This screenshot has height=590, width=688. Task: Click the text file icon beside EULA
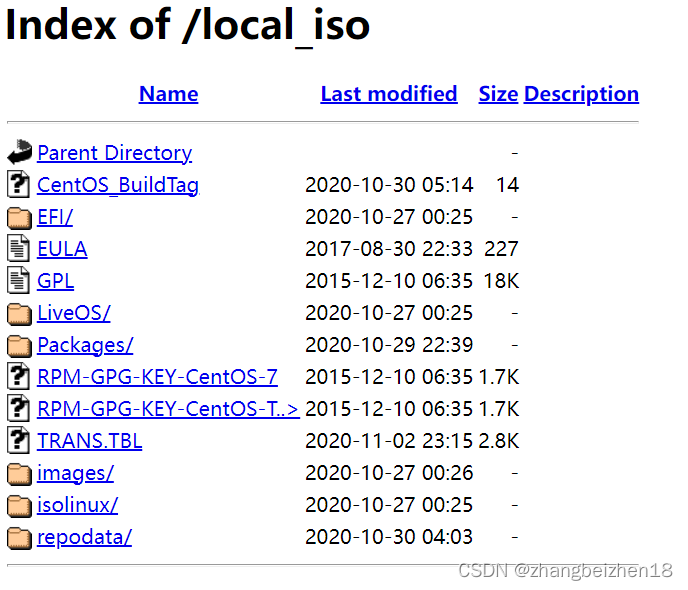19,249
